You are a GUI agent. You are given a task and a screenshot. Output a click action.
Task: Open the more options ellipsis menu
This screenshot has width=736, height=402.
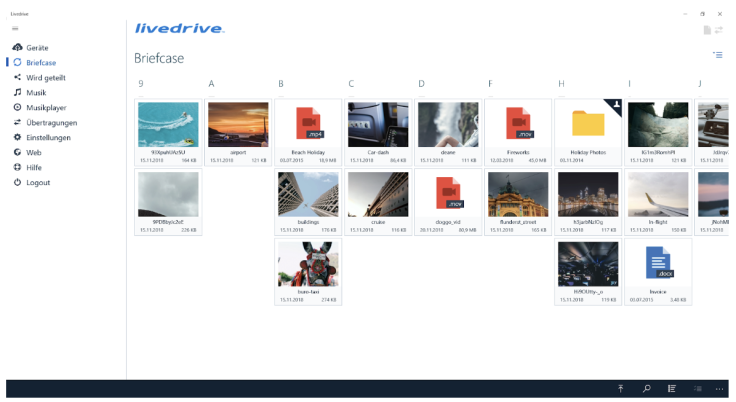pos(719,389)
